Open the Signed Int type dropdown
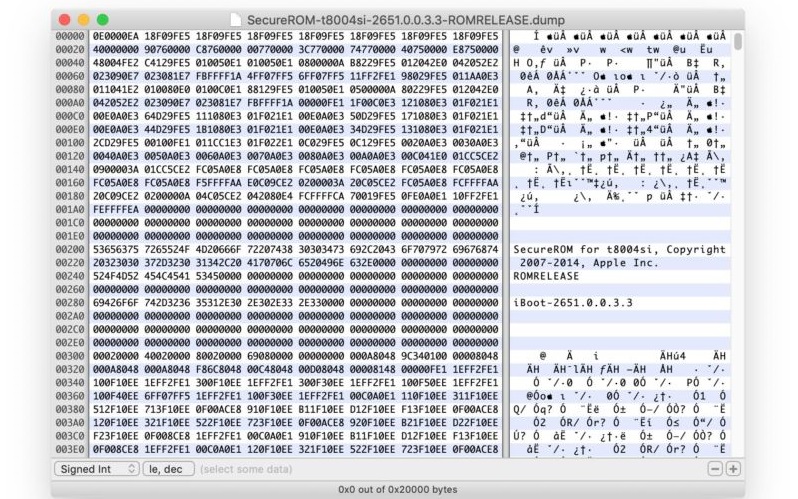 pyautogui.click(x=97, y=469)
